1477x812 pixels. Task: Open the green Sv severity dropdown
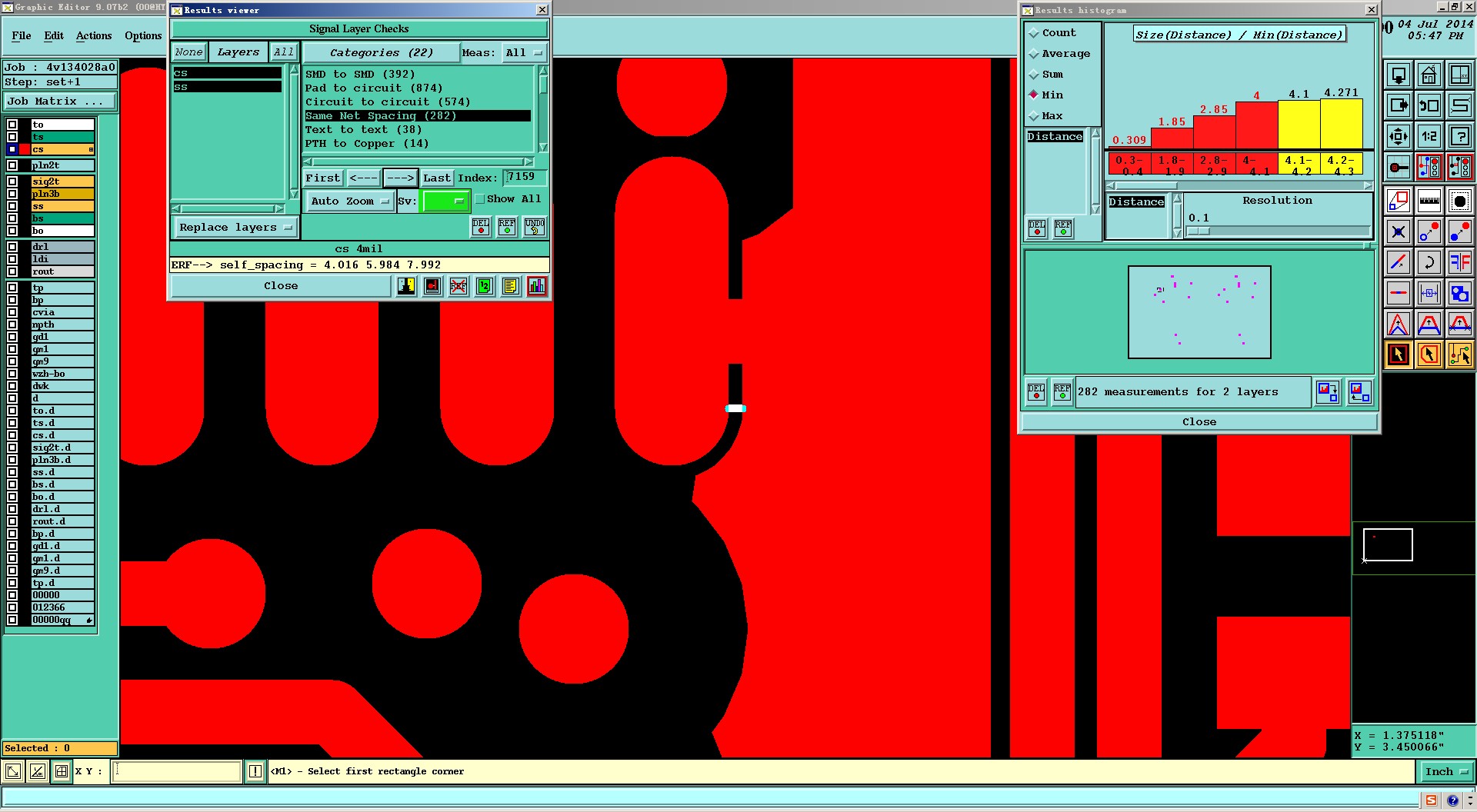click(445, 201)
